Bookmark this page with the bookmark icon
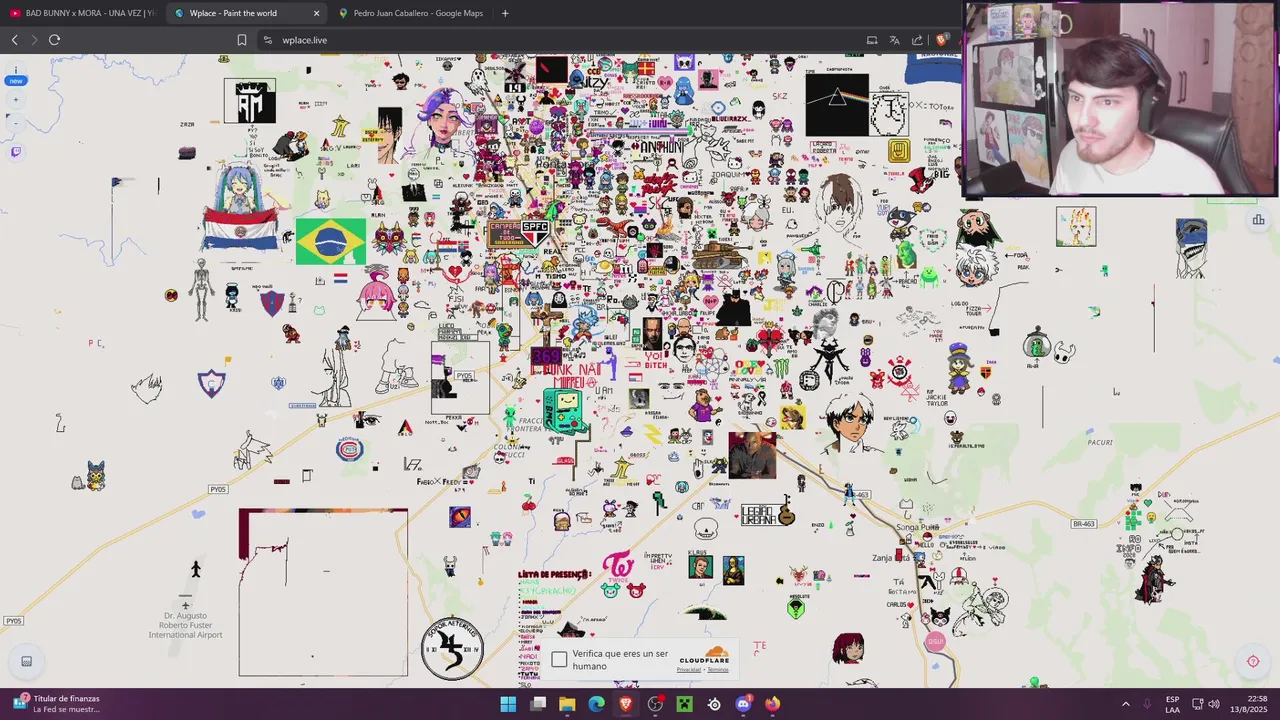1280x720 pixels. point(241,40)
